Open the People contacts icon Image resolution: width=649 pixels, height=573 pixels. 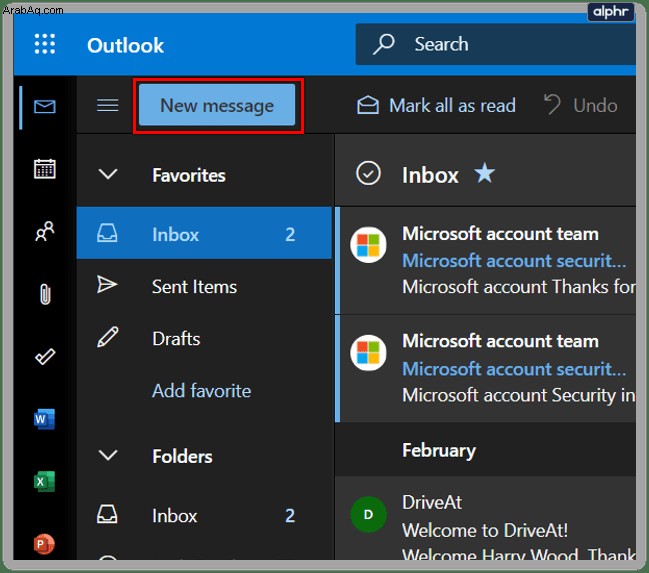(45, 231)
